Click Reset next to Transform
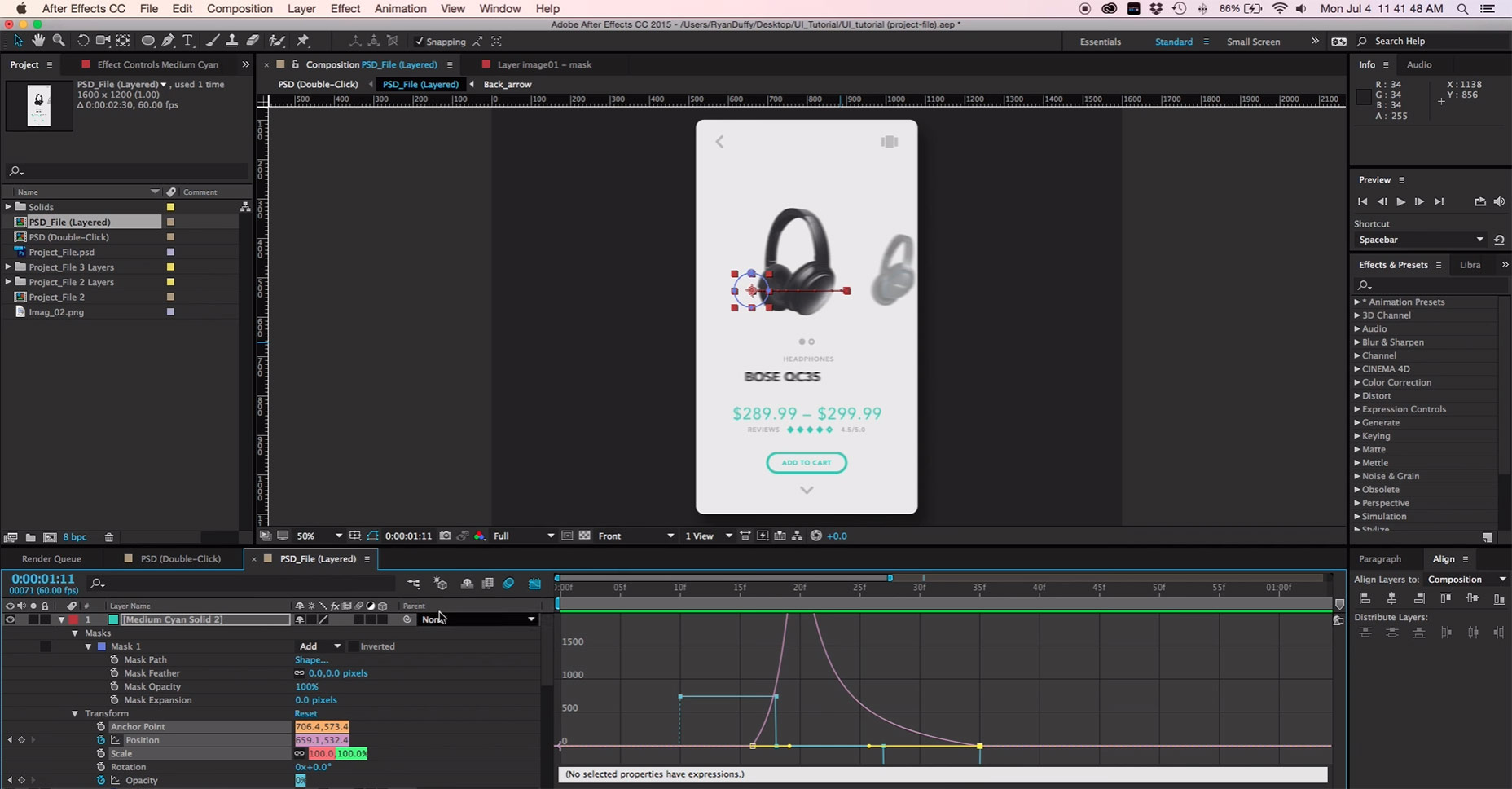Viewport: 1512px width, 789px height. coord(305,713)
